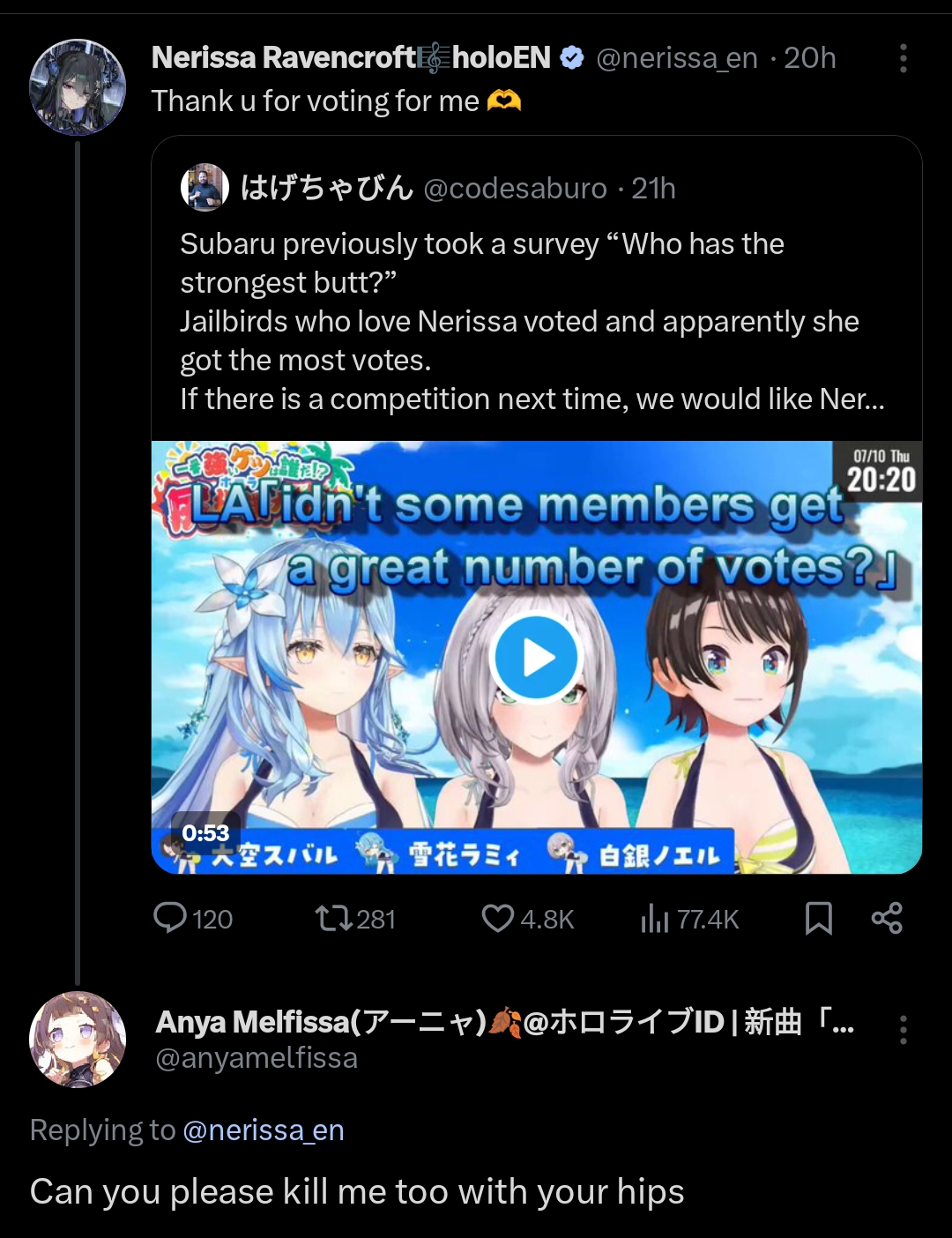Click the 20h timestamp on Nerissa's tweet
The height and width of the screenshot is (1238, 952).
click(810, 58)
